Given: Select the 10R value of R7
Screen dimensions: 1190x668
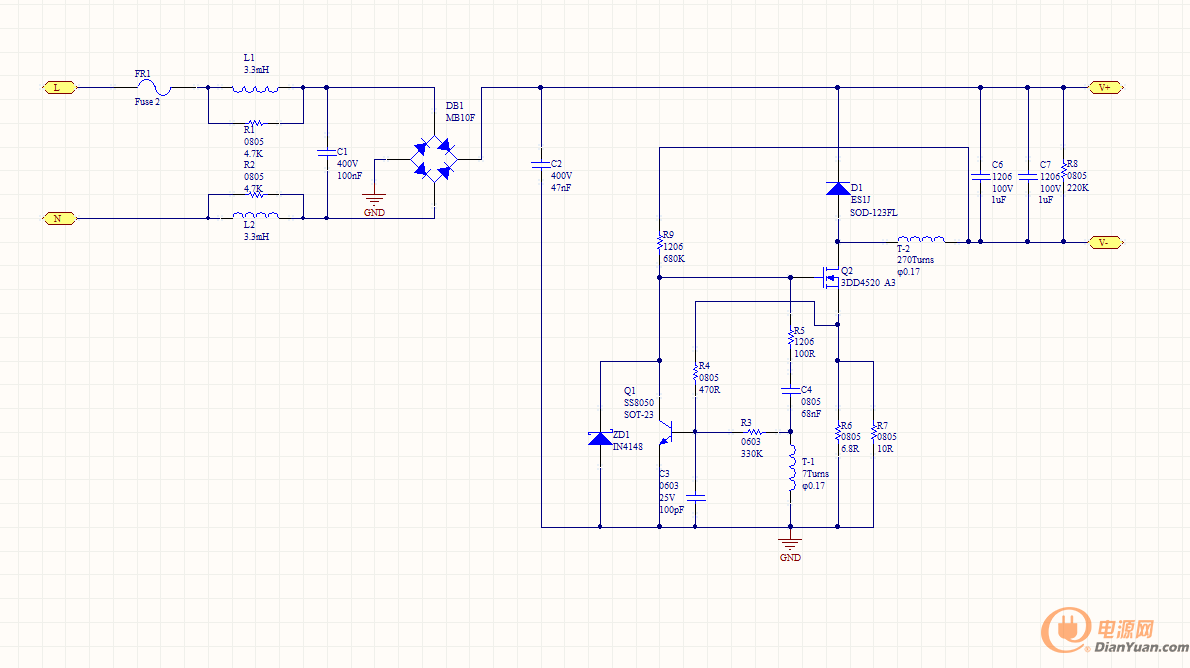Looking at the screenshot, I should [x=885, y=449].
